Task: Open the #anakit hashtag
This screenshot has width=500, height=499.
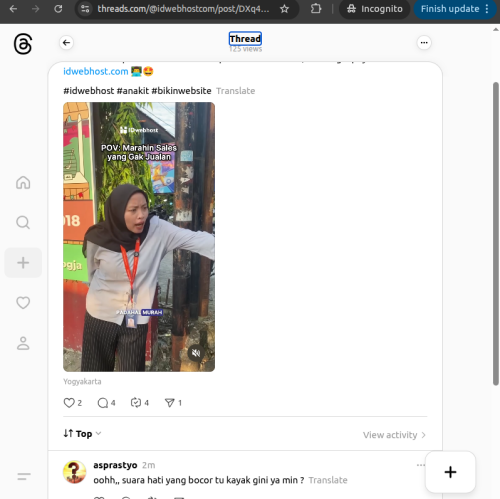Action: point(133,91)
